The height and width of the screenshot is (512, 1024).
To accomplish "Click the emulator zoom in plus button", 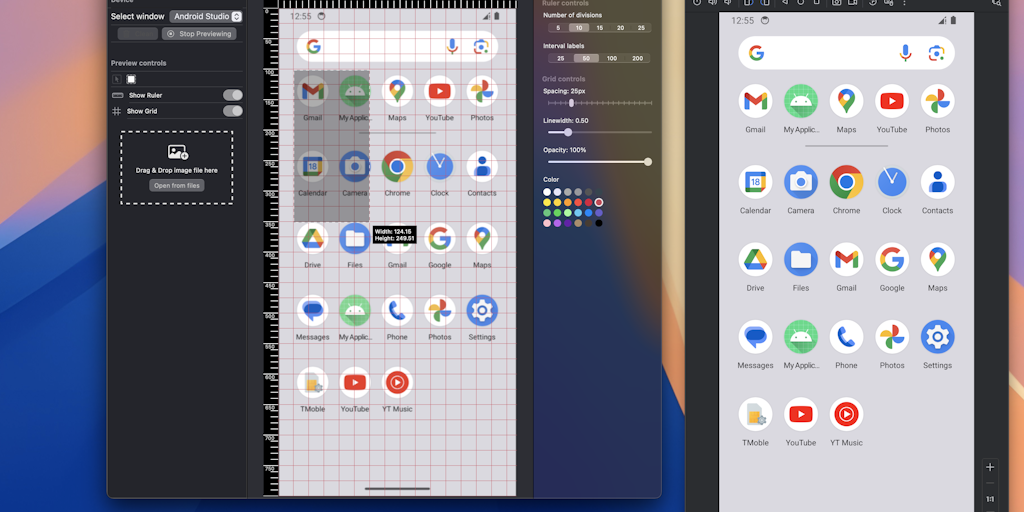I will 990,467.
